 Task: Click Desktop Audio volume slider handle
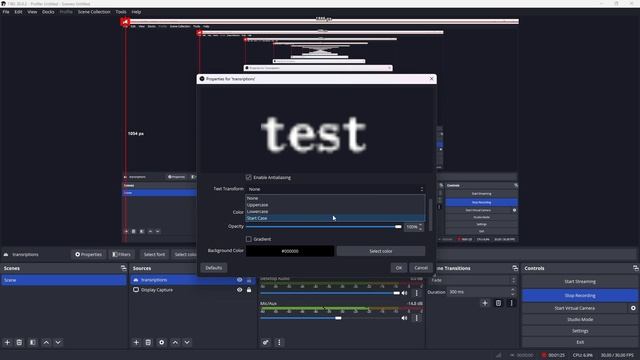coord(396,293)
